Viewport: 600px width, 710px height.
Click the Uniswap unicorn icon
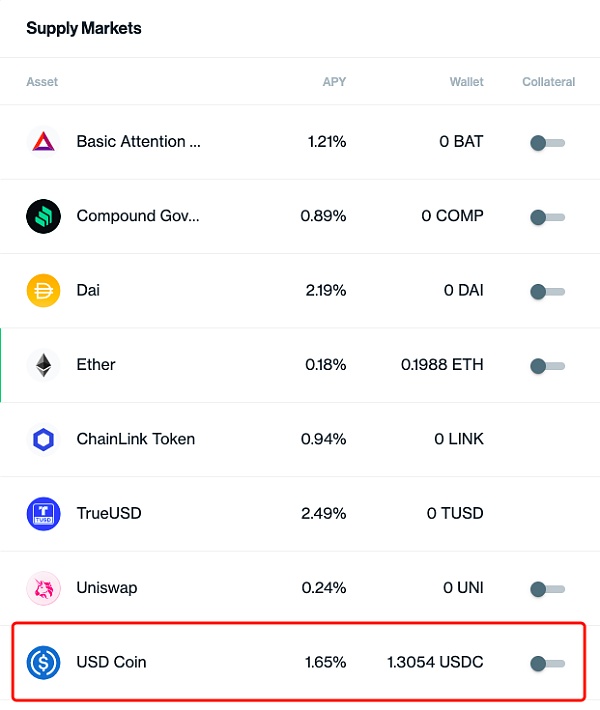[x=43, y=588]
